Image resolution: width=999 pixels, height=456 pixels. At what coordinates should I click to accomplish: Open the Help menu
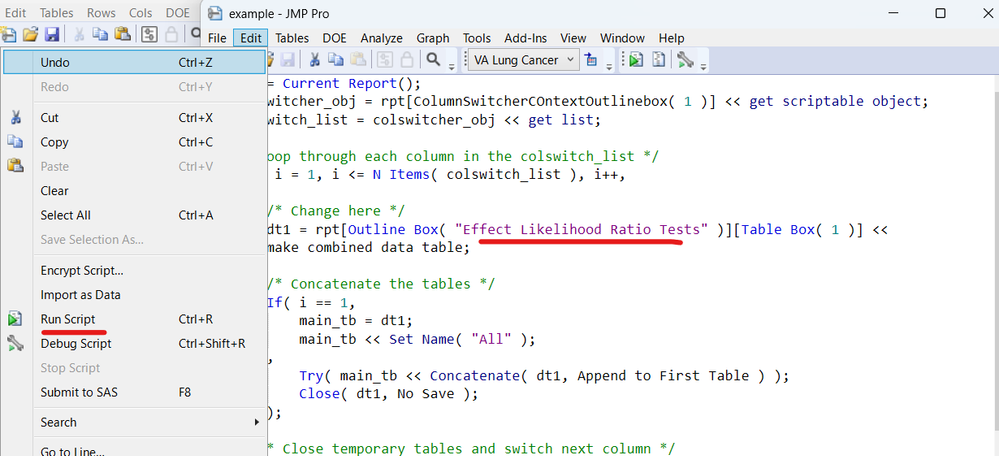pos(671,38)
